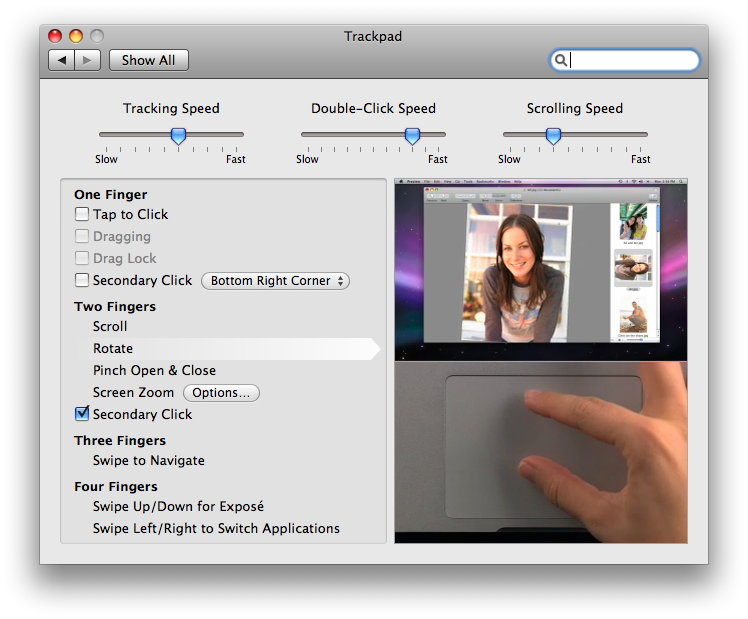
Task: Select the Scroll gesture item
Action: click(110, 327)
